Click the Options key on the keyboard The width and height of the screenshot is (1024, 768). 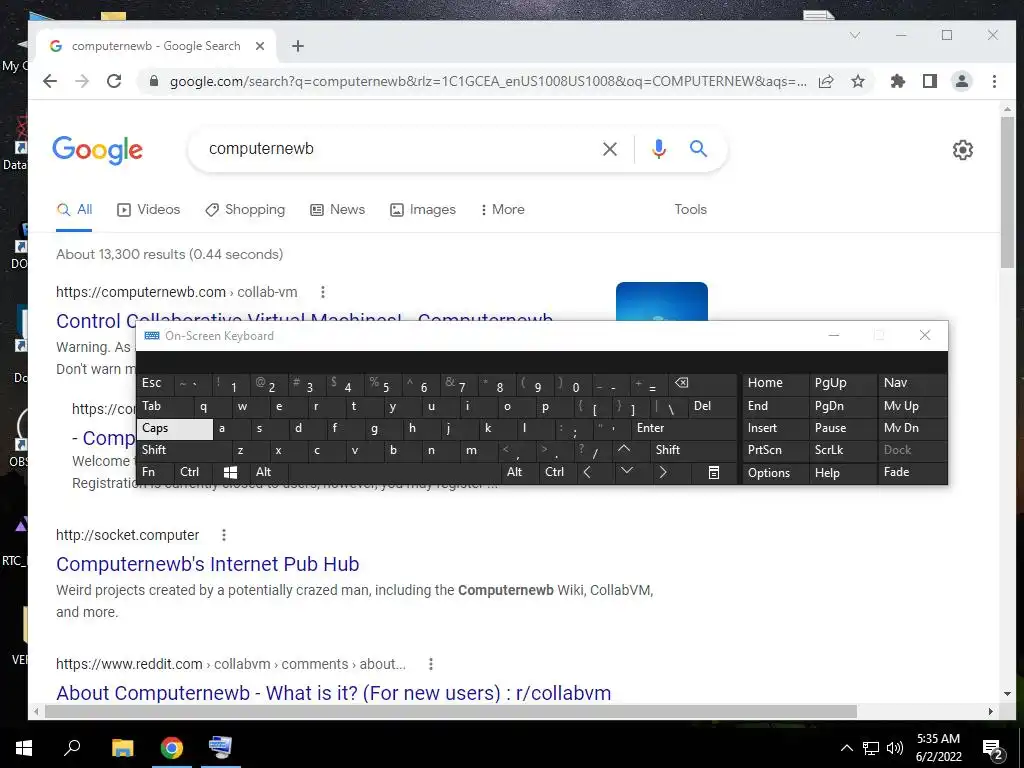coord(775,473)
